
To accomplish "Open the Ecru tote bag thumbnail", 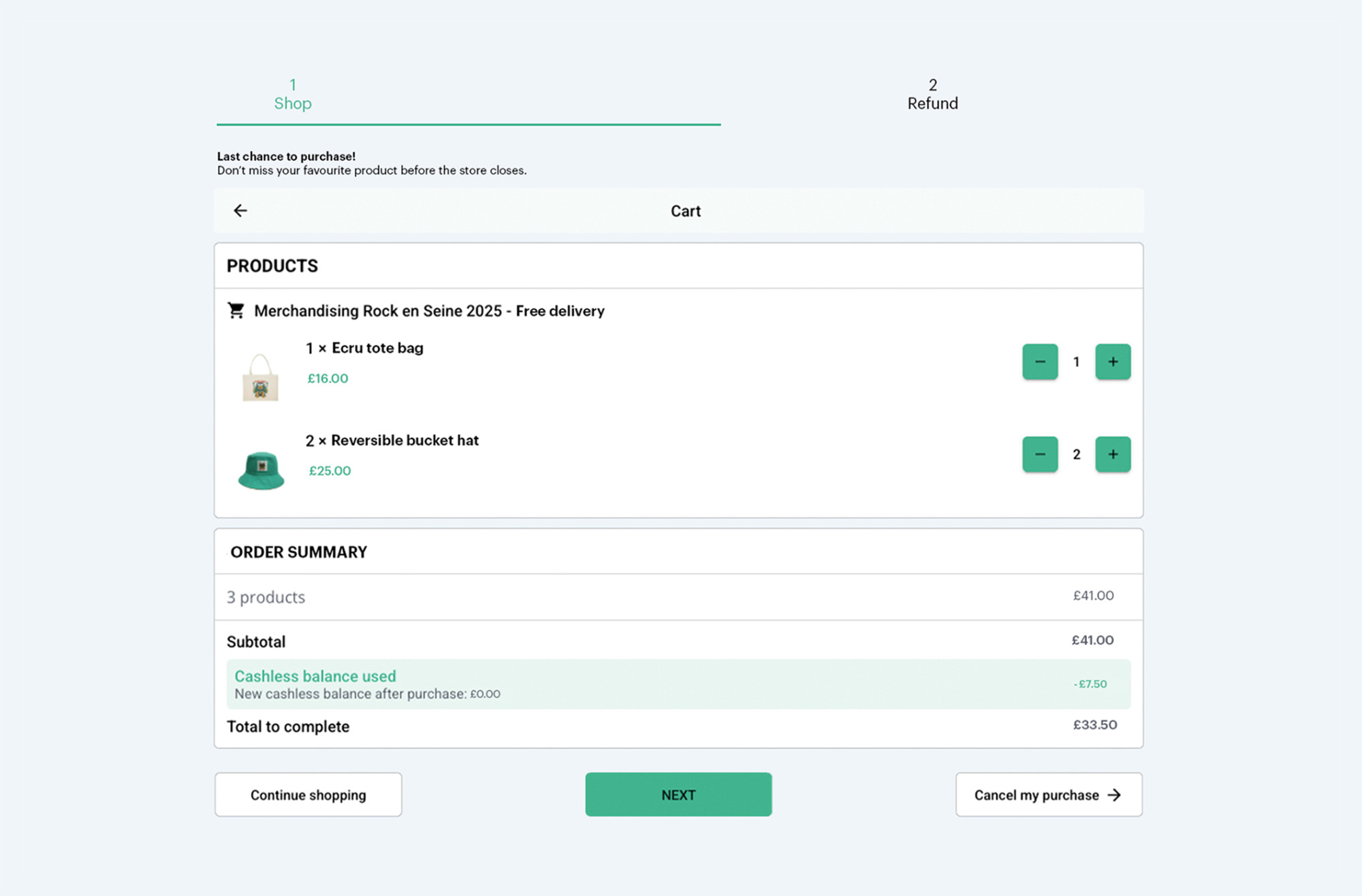I will pyautogui.click(x=260, y=378).
